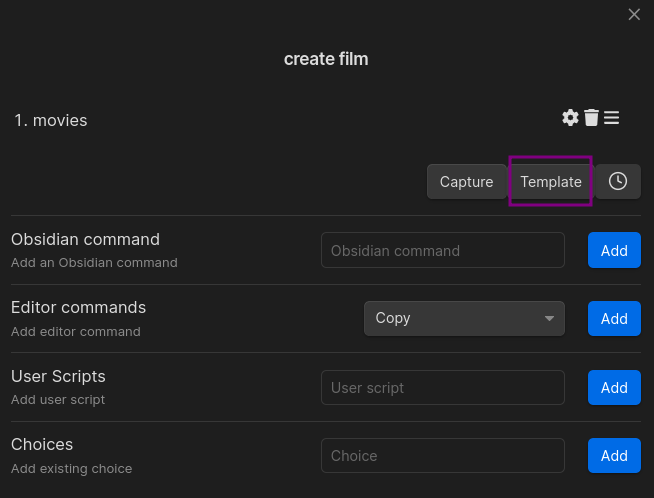The image size is (654, 498).
Task: Add the user script
Action: [x=614, y=387]
